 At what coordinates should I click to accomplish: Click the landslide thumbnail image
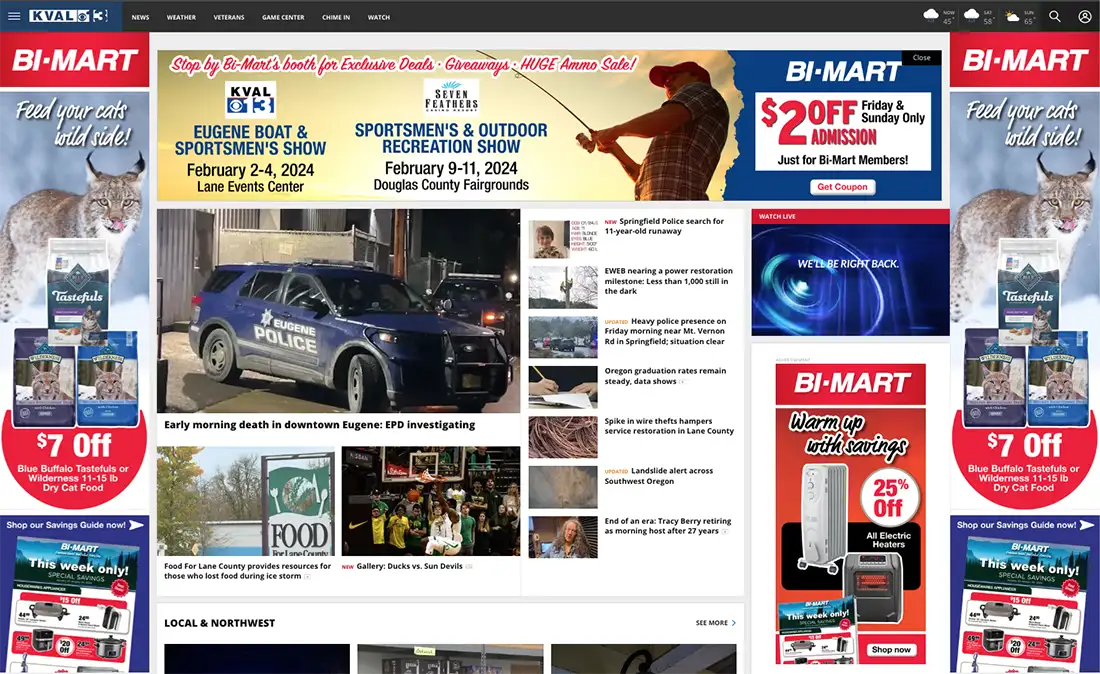563,487
